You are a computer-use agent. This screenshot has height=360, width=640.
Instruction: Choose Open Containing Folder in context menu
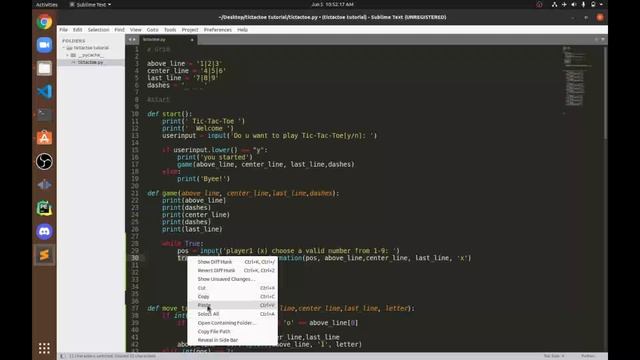[233, 323]
